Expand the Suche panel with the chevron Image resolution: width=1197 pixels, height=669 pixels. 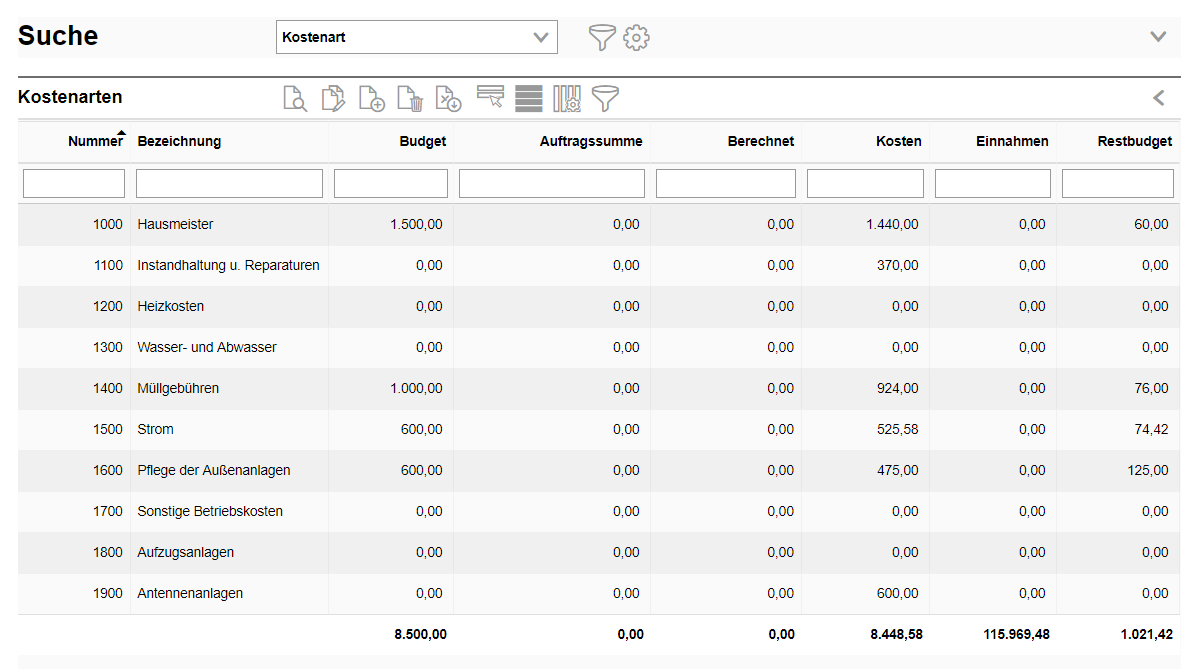1158,37
